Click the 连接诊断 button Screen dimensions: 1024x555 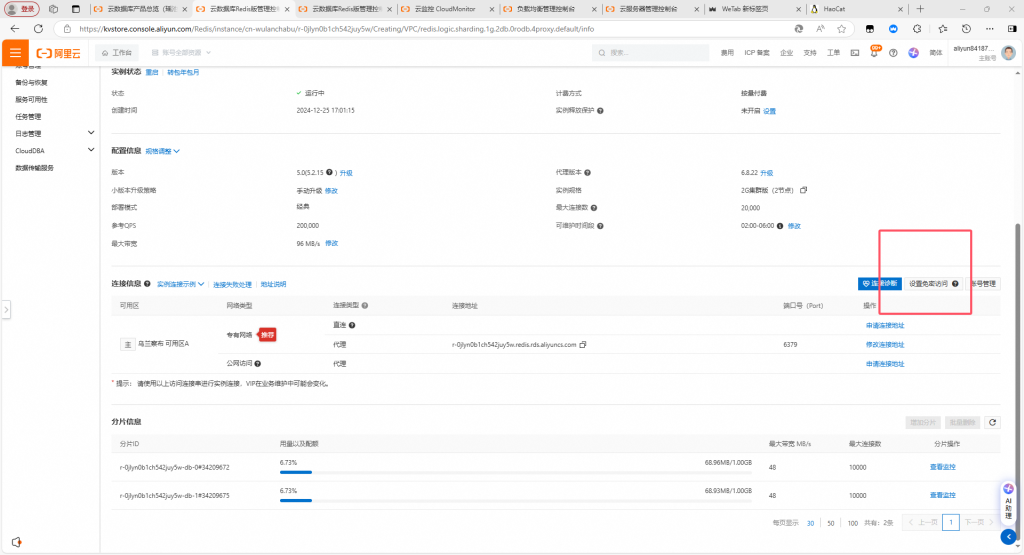coord(879,284)
